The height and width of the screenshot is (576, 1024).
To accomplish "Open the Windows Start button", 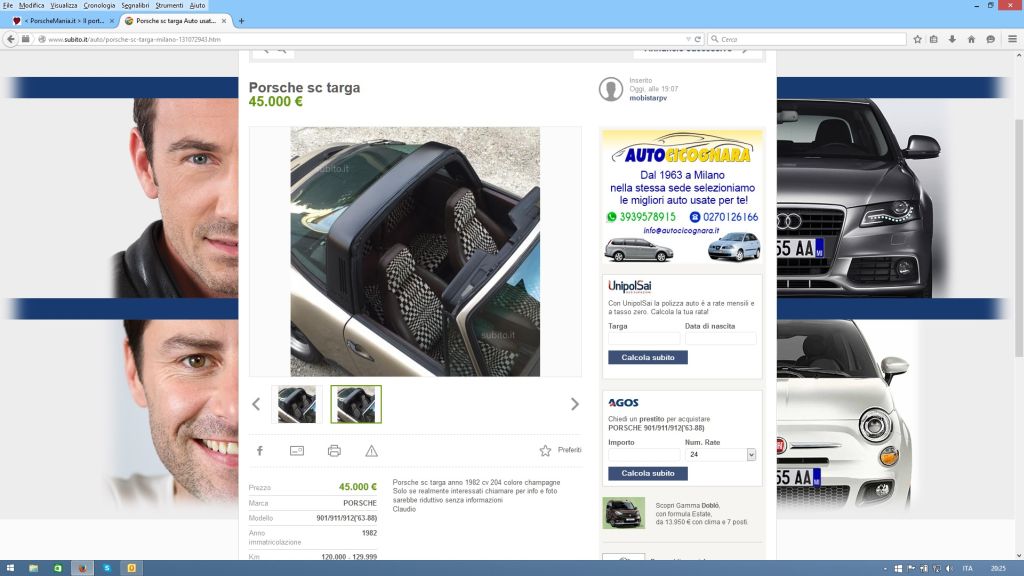I will click(10, 568).
